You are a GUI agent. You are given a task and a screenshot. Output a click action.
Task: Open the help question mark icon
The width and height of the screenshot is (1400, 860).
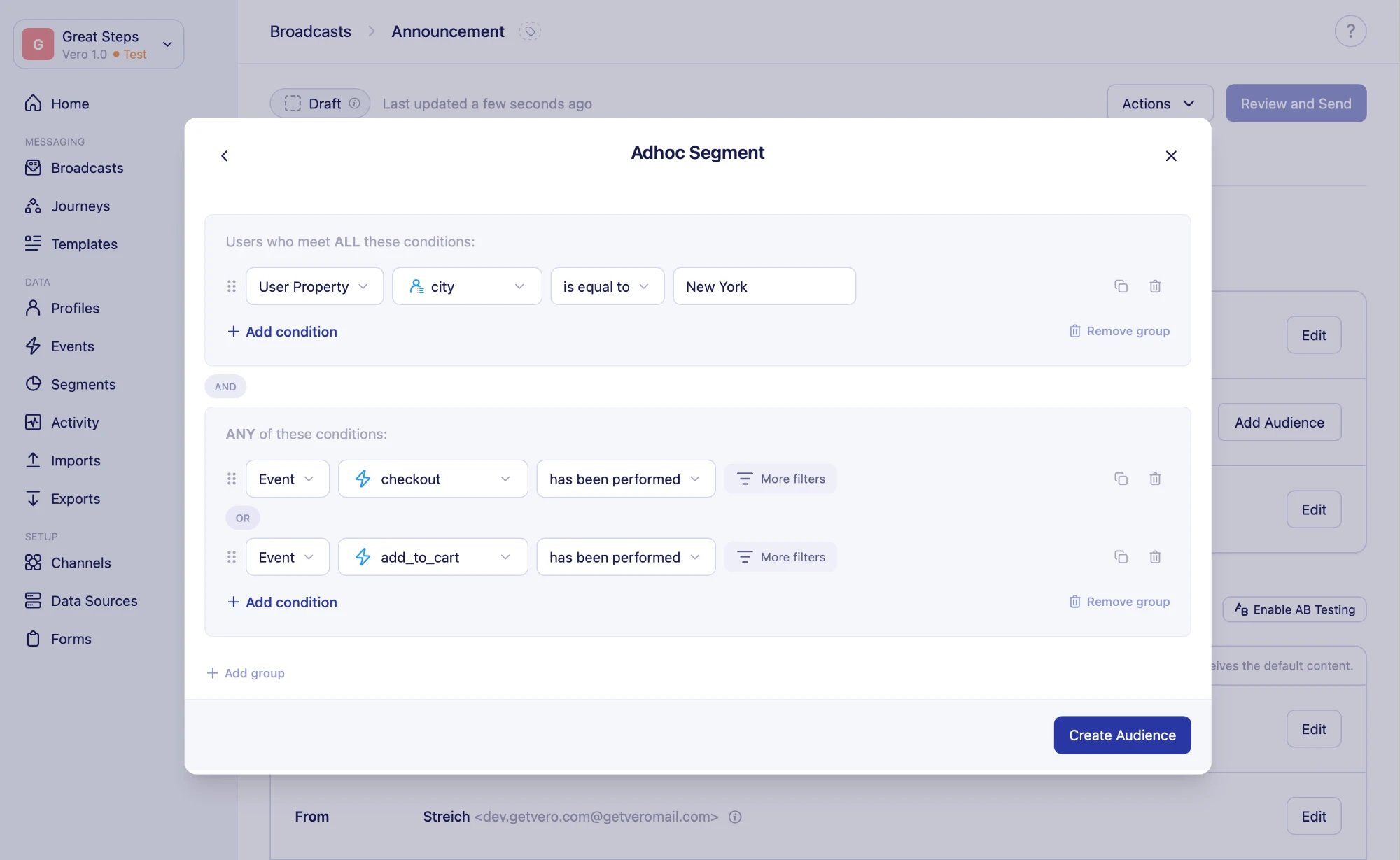point(1350,31)
